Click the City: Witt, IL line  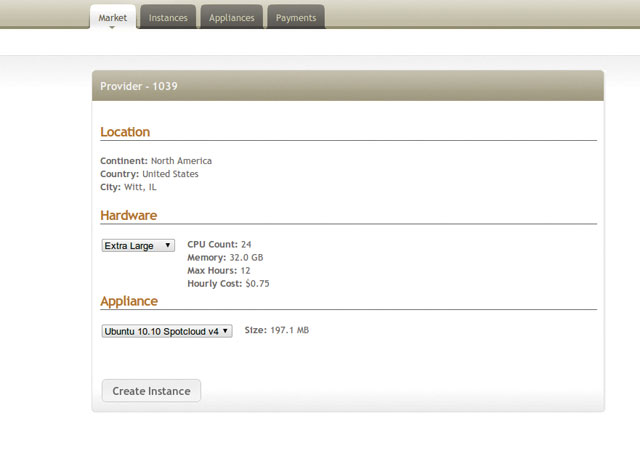[128, 187]
